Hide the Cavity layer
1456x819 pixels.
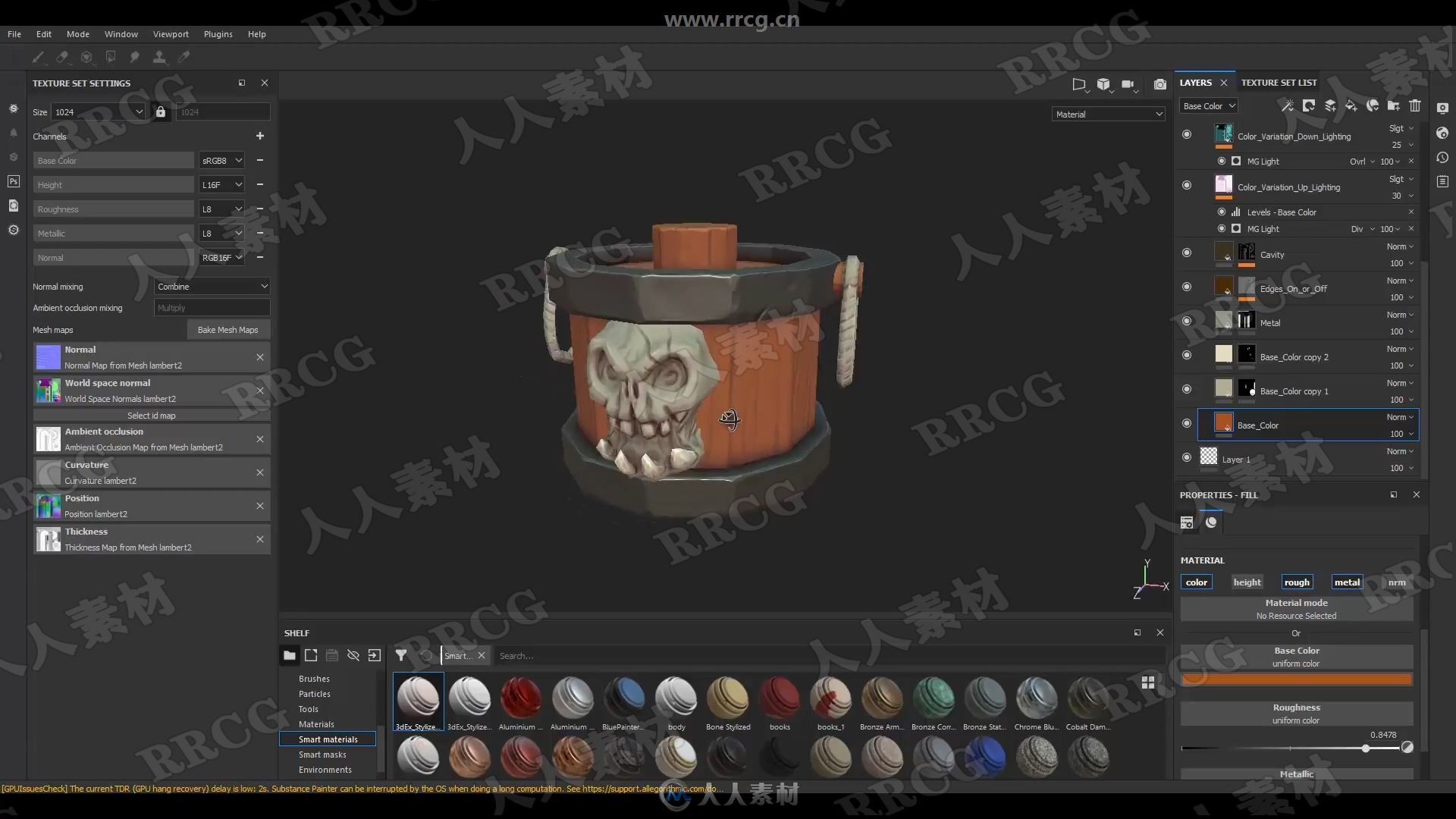(1187, 253)
